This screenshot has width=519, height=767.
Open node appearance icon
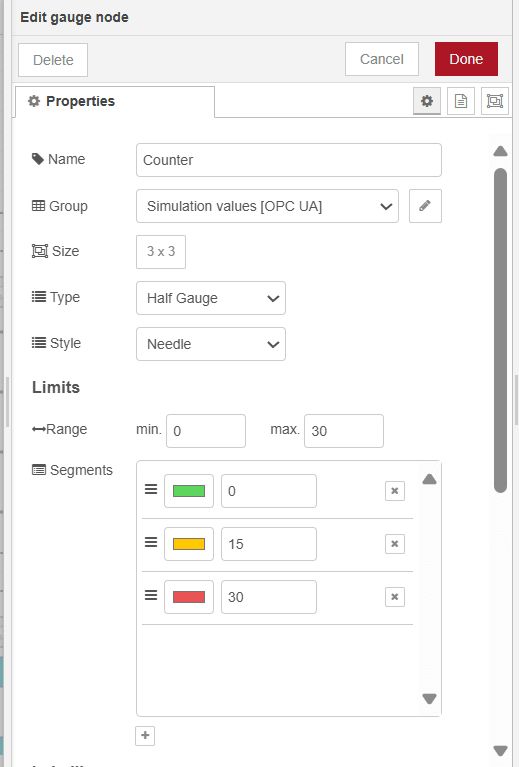pyautogui.click(x=495, y=101)
